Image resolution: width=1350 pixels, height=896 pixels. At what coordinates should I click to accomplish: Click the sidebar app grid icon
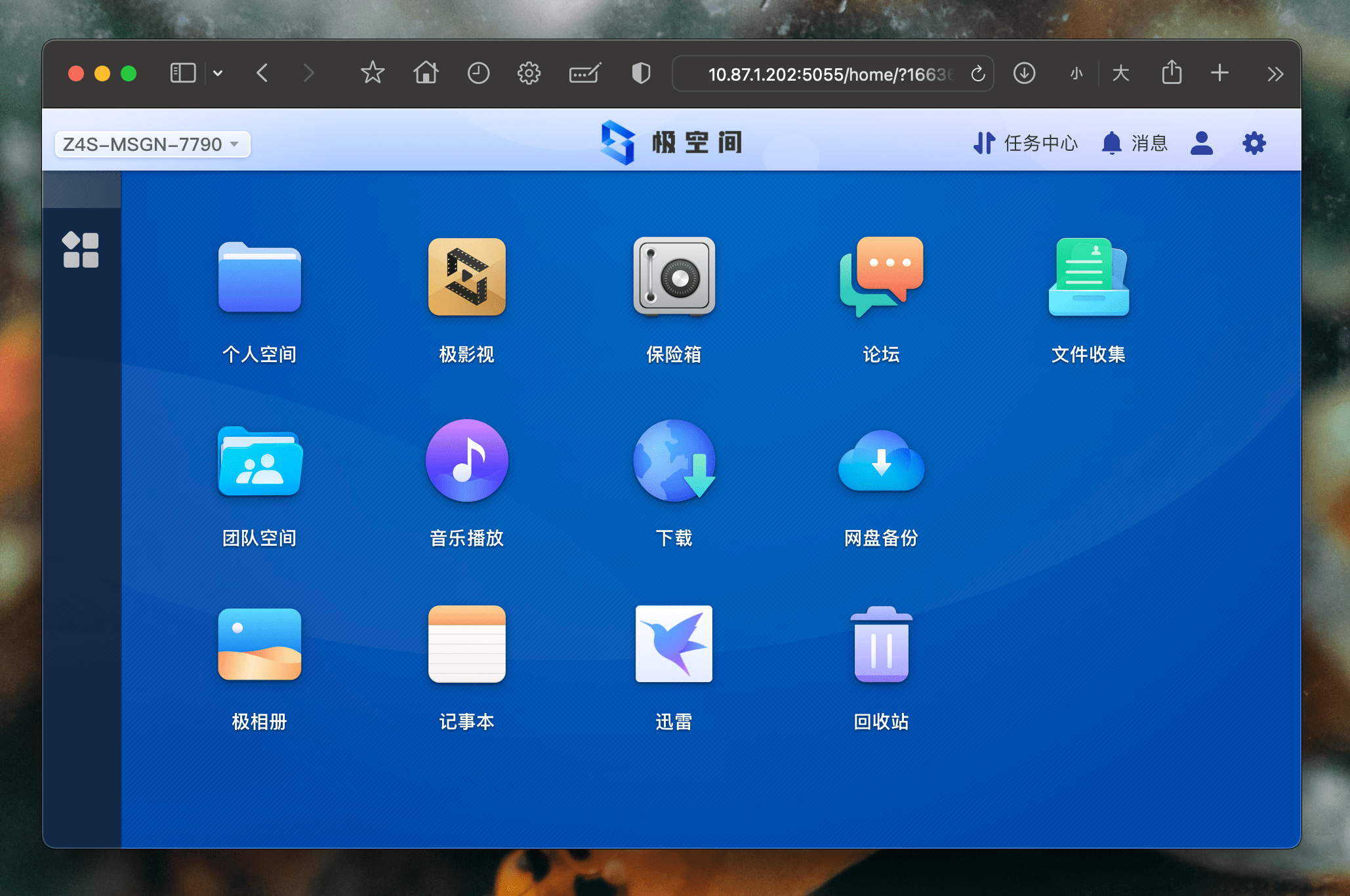coord(81,249)
